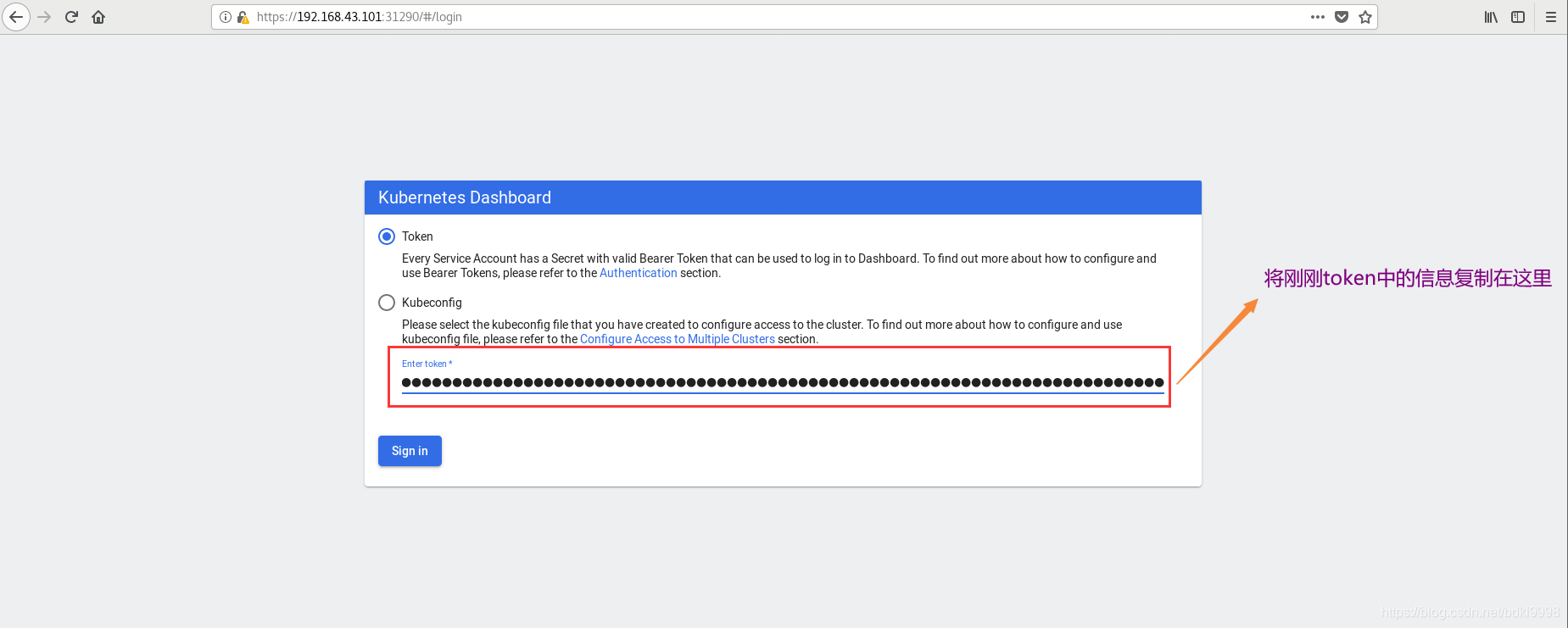Open the Authentication documentation link

[639, 273]
